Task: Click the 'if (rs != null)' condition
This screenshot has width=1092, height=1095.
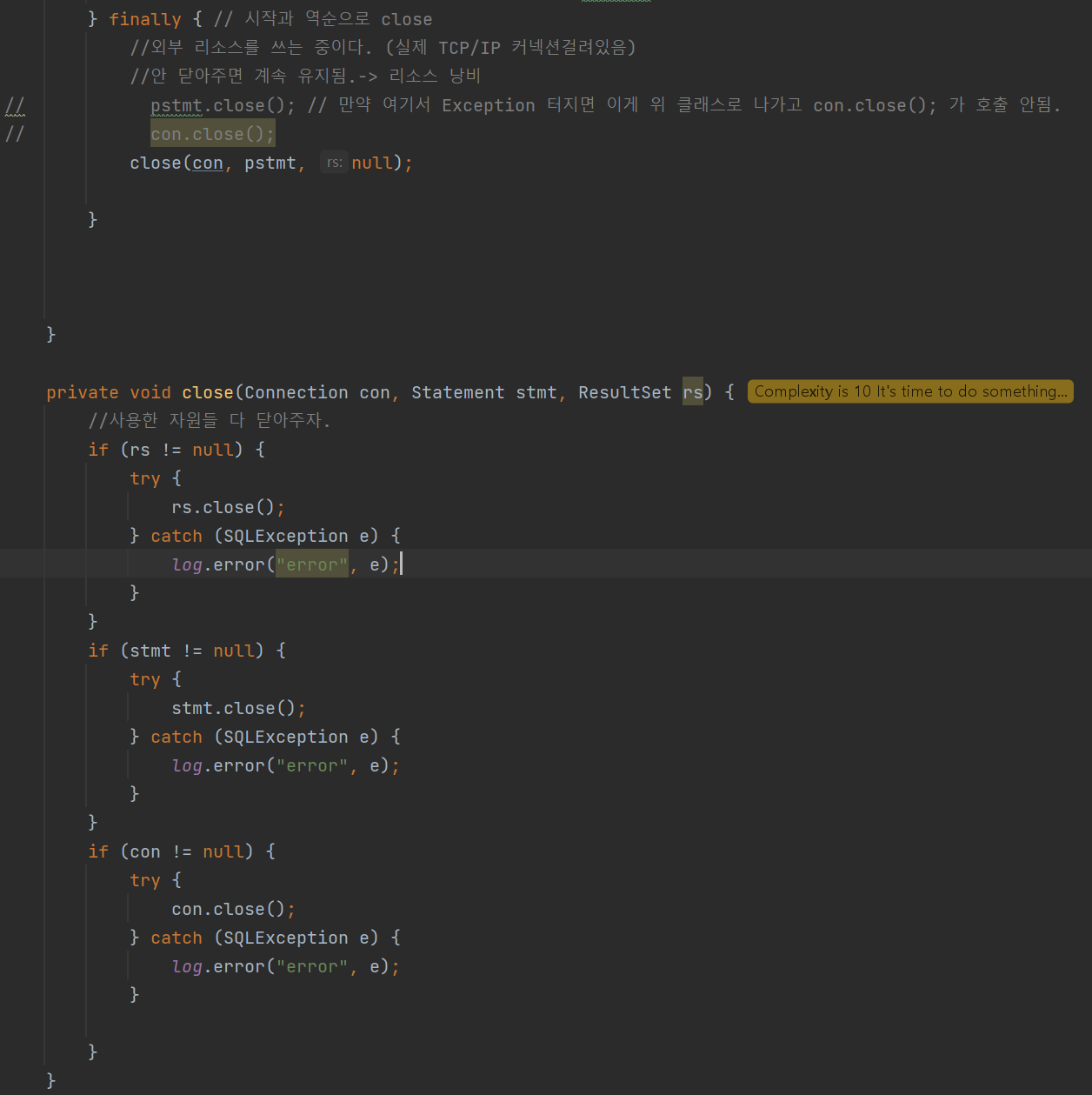Action: coord(176,450)
